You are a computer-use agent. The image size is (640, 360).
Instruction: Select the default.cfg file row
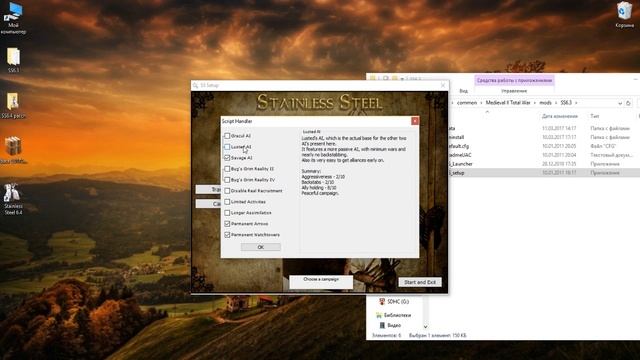tap(544, 146)
